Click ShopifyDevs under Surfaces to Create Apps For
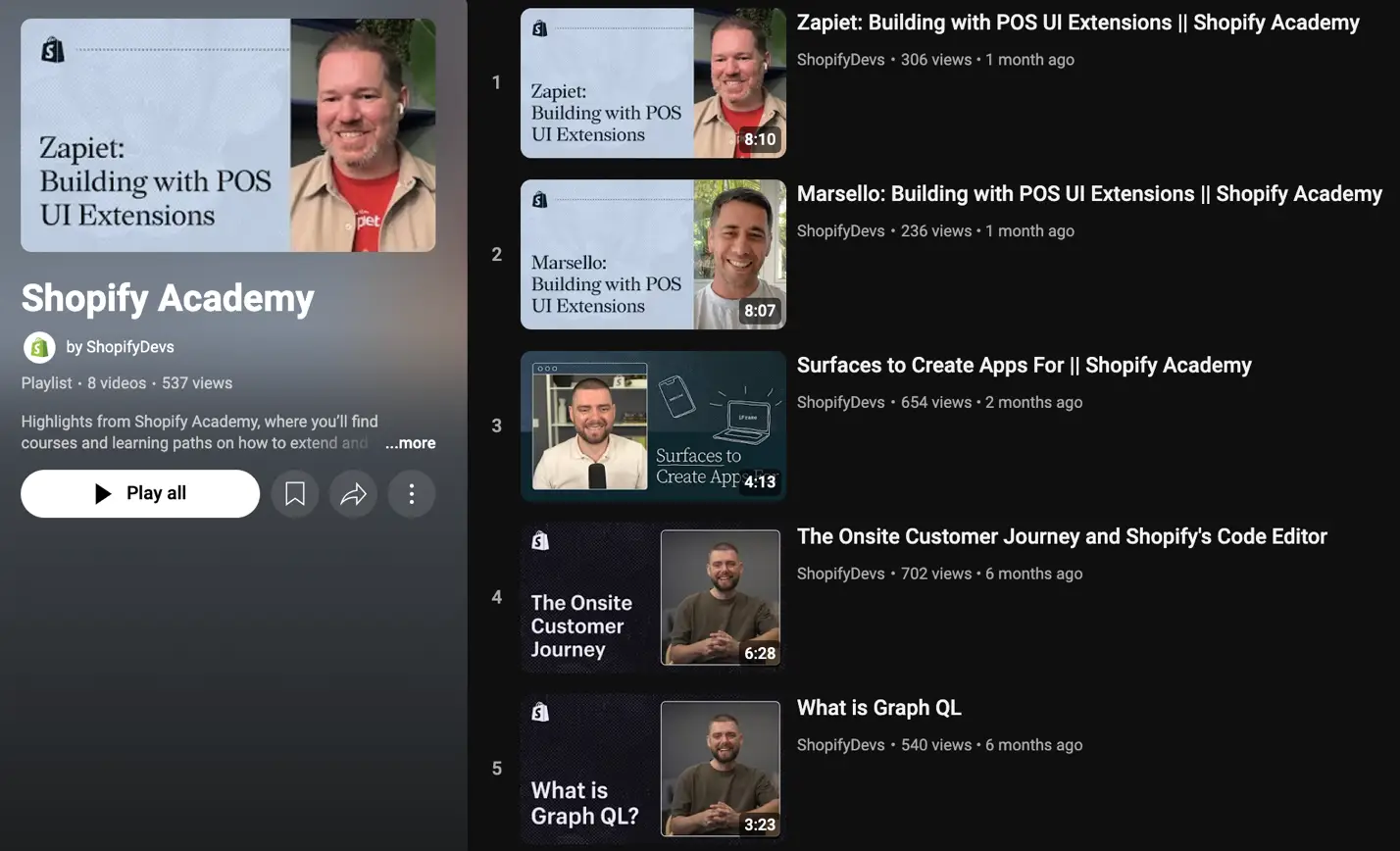 tap(841, 403)
